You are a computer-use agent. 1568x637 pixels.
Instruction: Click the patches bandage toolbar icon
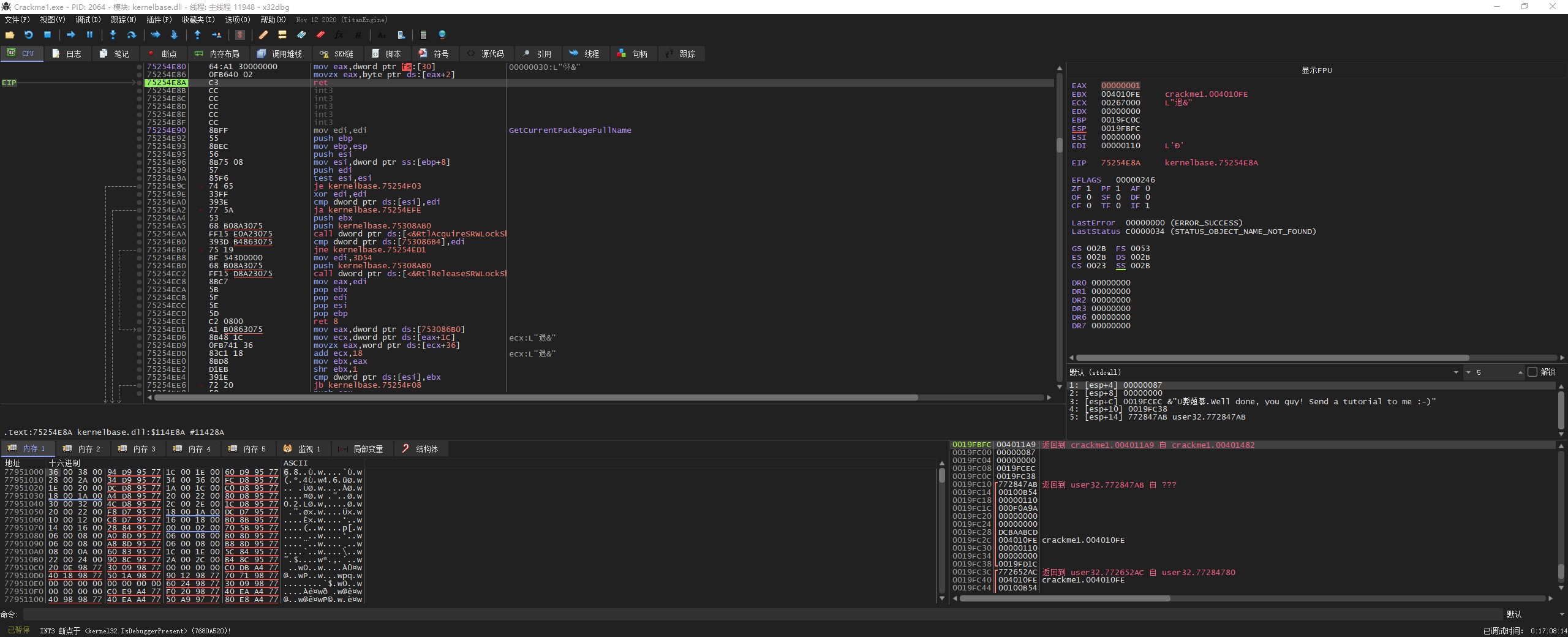click(263, 35)
